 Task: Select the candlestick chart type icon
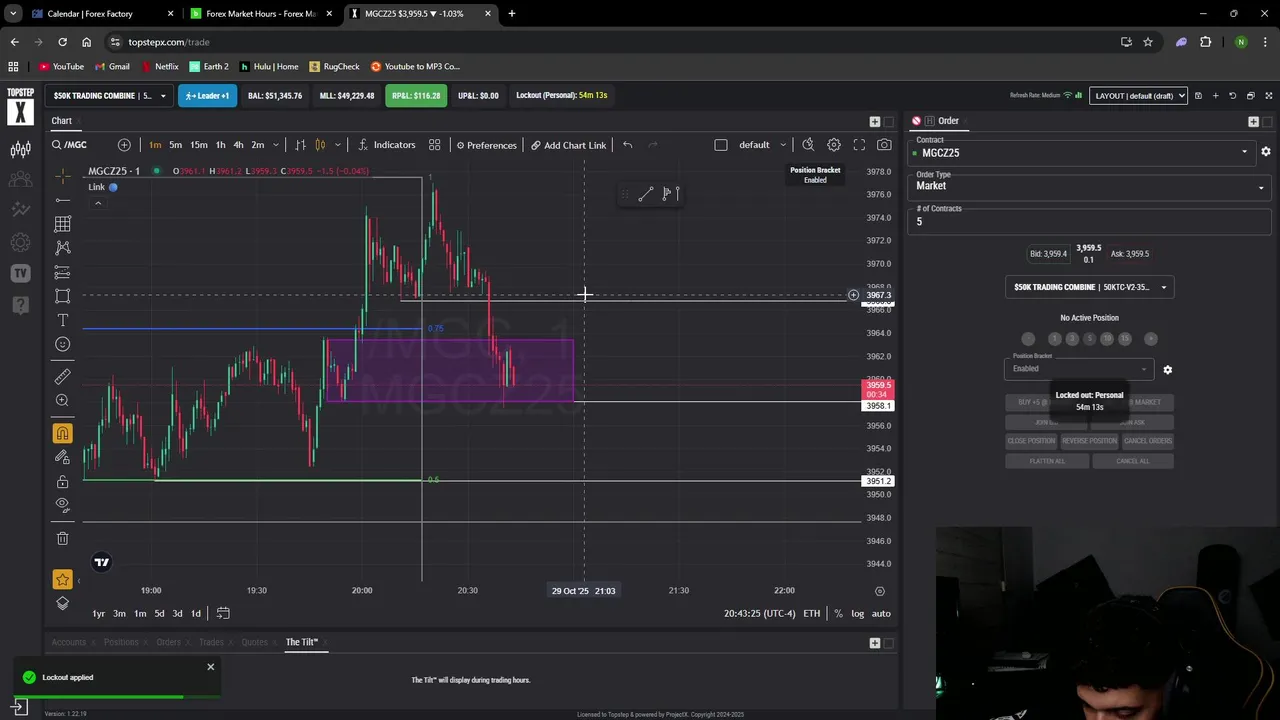tap(320, 145)
